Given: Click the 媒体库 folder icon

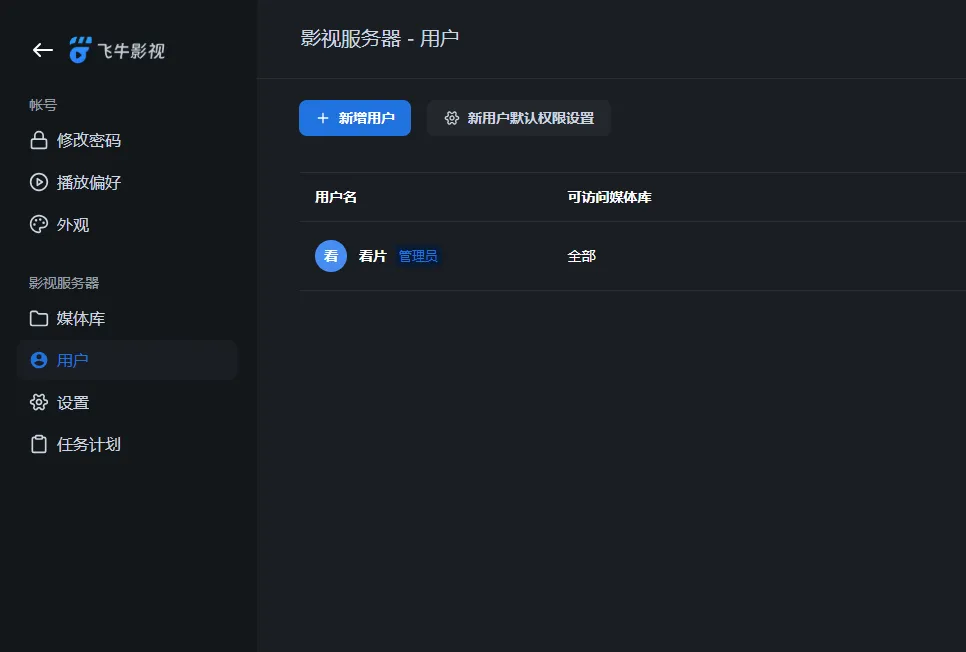Looking at the screenshot, I should click(36, 318).
